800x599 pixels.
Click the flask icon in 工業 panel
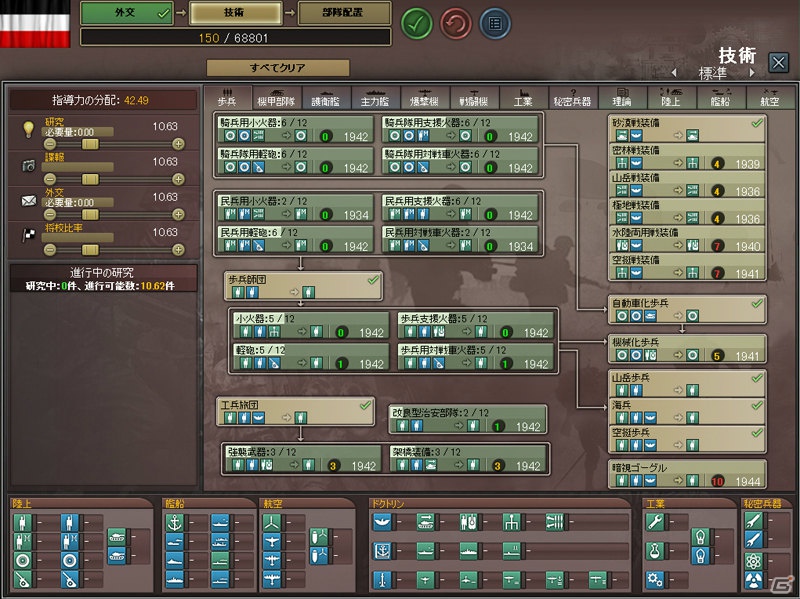(x=655, y=551)
